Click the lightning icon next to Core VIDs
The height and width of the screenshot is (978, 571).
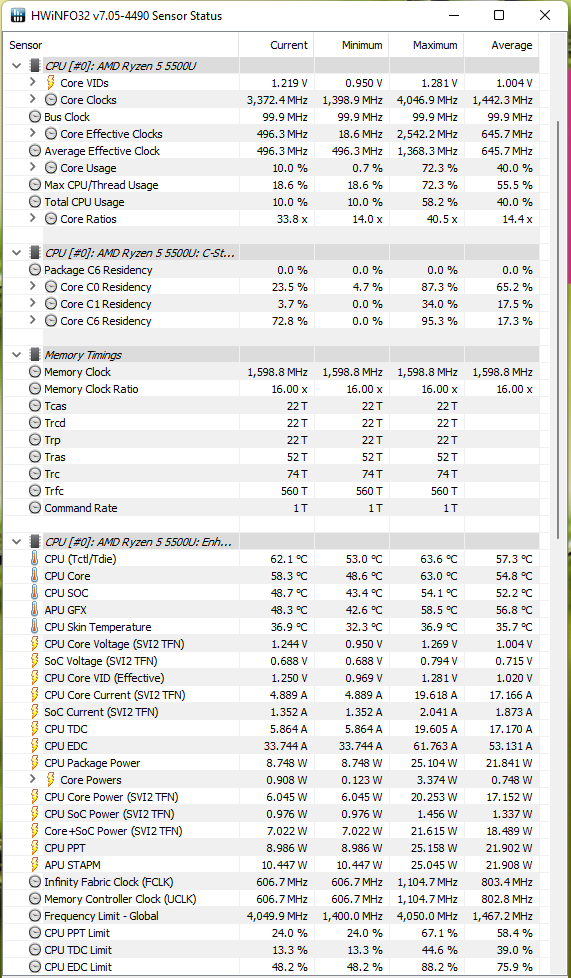51,82
